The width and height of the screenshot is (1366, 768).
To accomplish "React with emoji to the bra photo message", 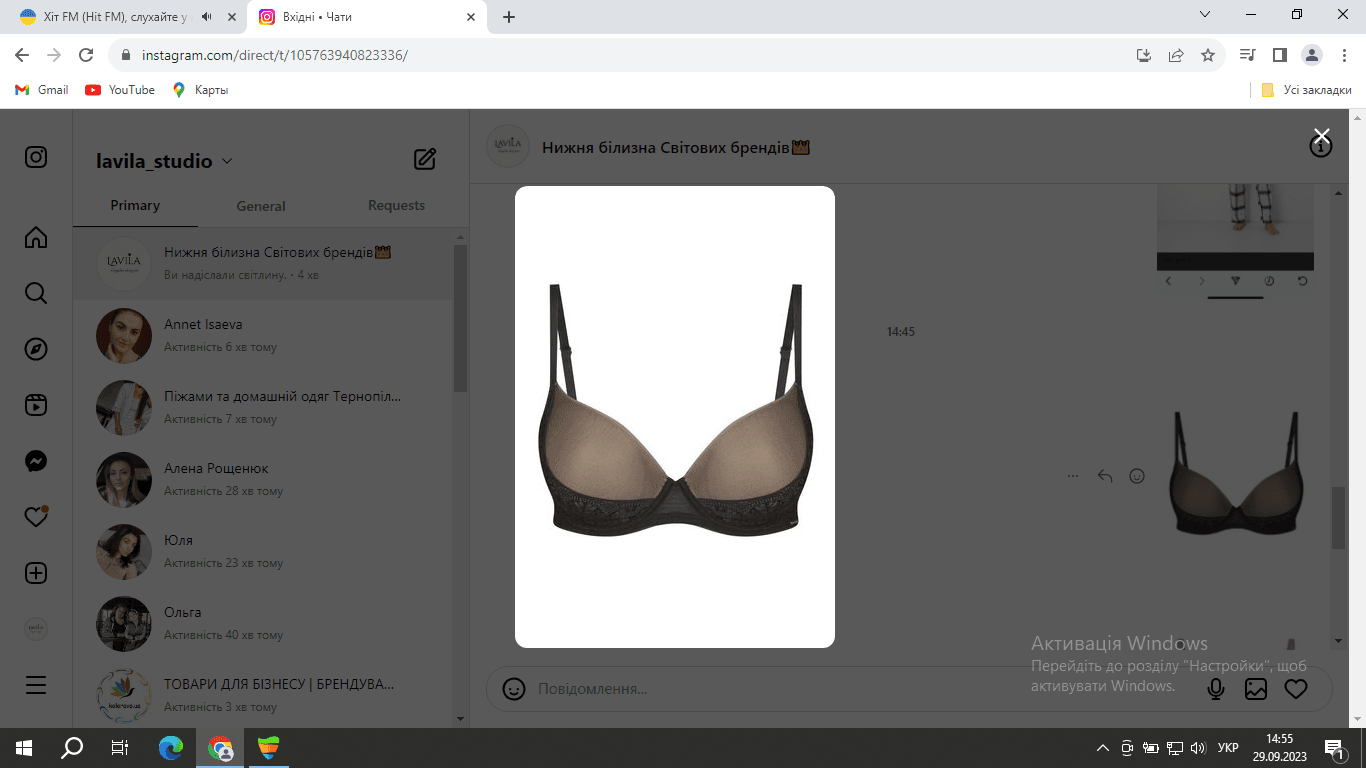I will 1137,476.
